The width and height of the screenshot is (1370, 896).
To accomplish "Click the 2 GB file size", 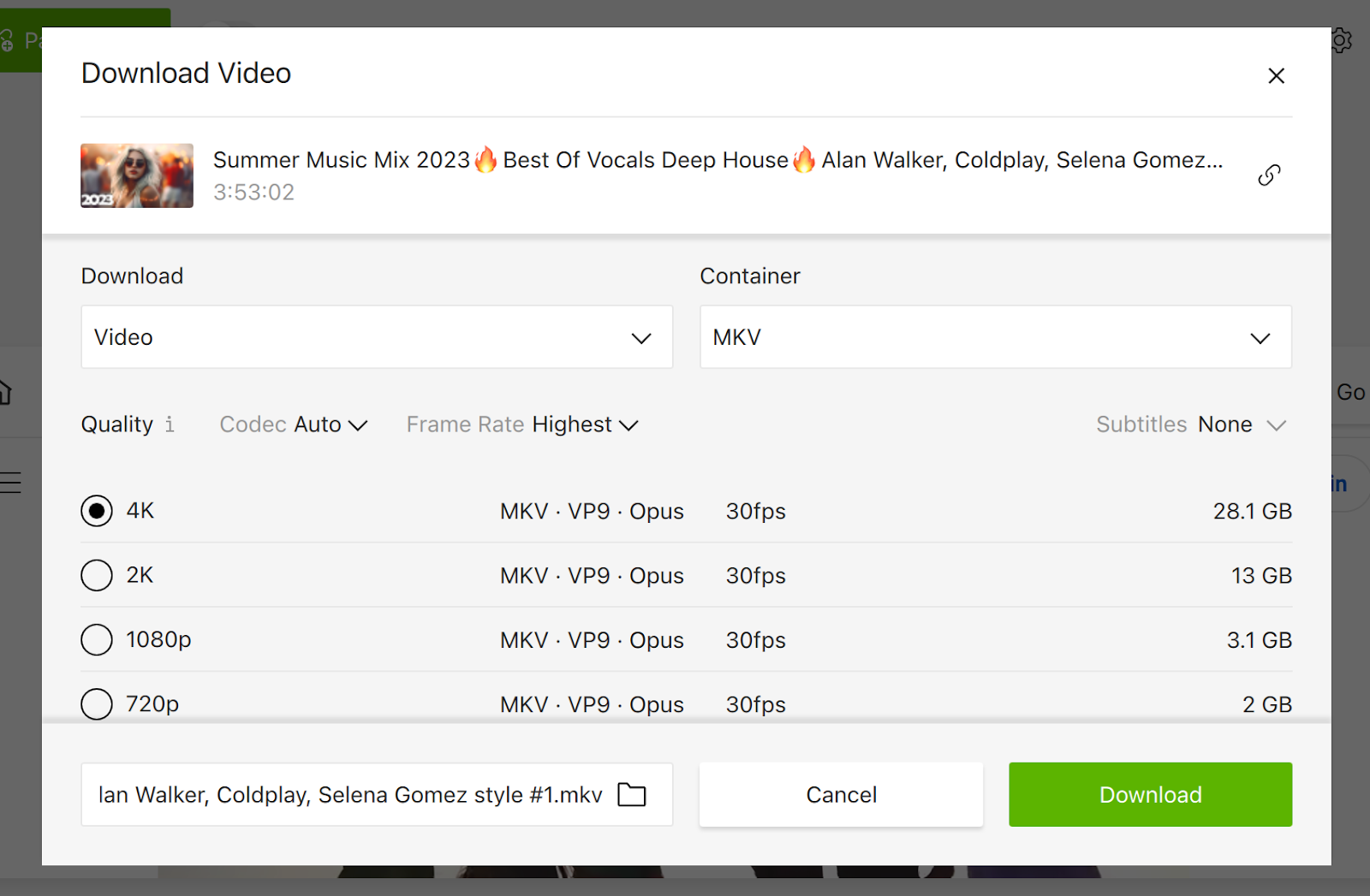I will tap(1267, 704).
